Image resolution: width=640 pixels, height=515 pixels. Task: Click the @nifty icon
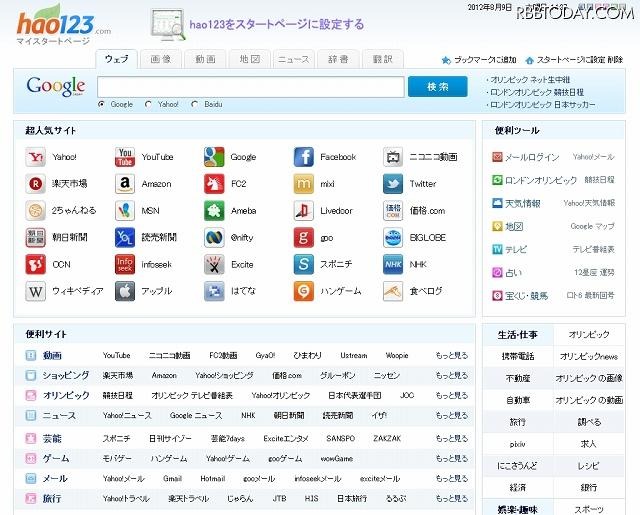pos(214,238)
